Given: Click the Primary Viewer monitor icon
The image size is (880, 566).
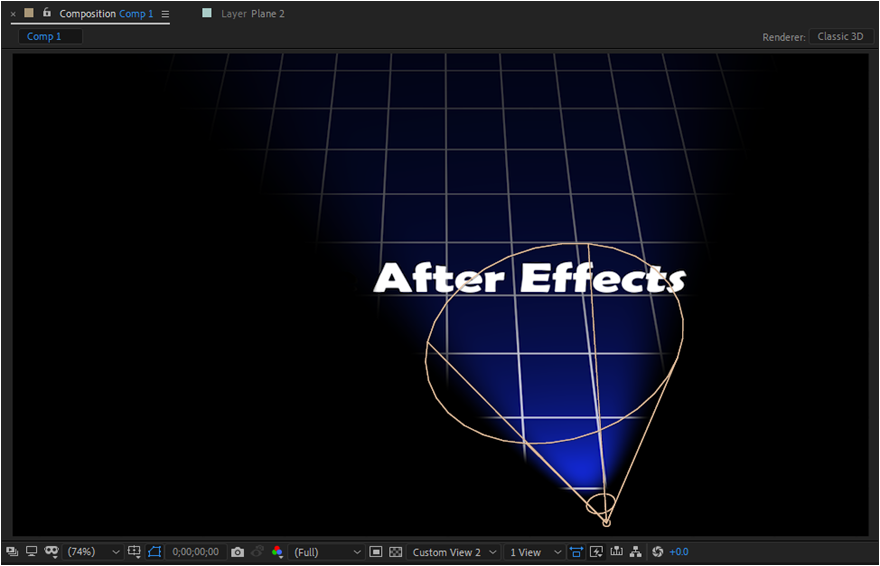Looking at the screenshot, I should coord(31,552).
